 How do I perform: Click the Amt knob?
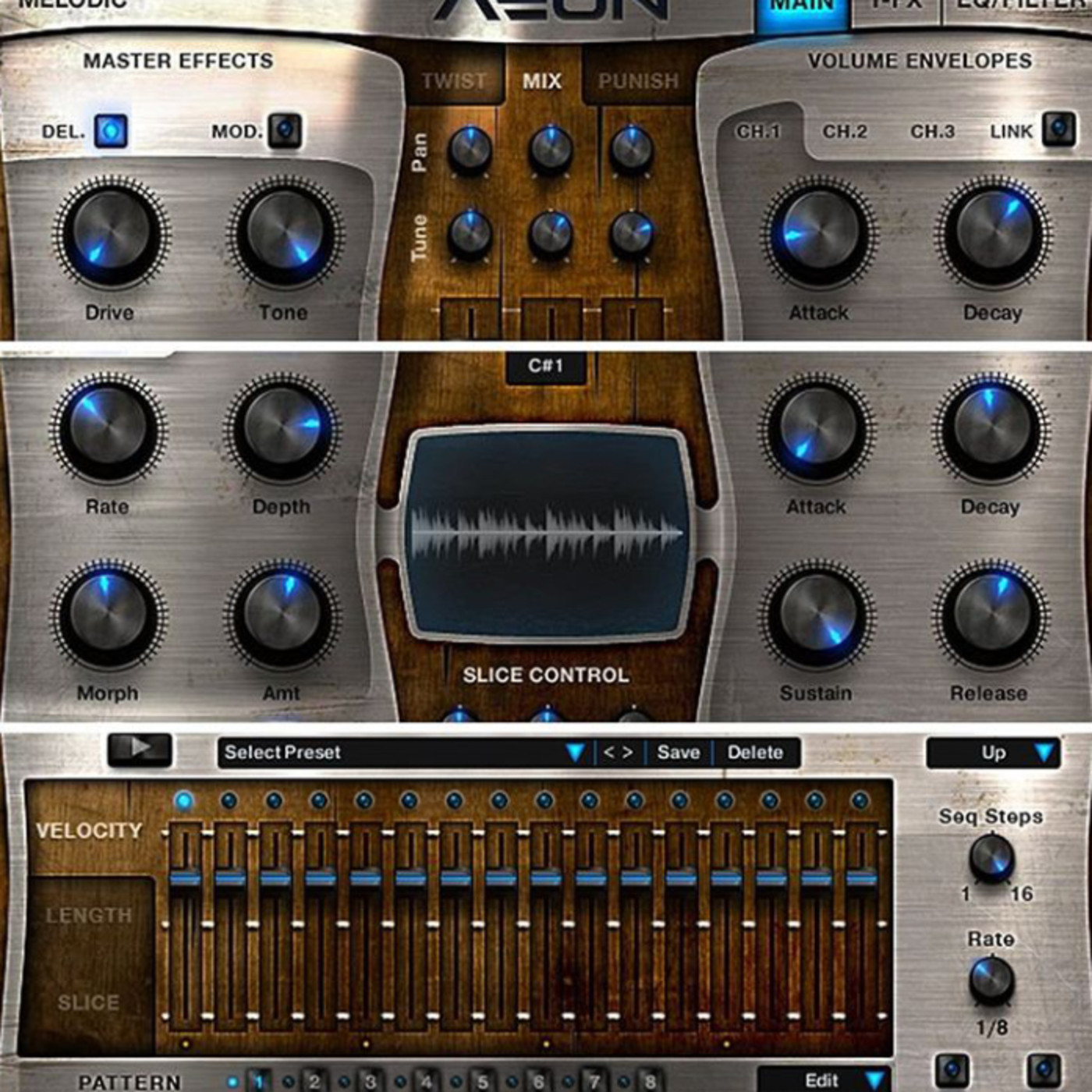click(282, 615)
